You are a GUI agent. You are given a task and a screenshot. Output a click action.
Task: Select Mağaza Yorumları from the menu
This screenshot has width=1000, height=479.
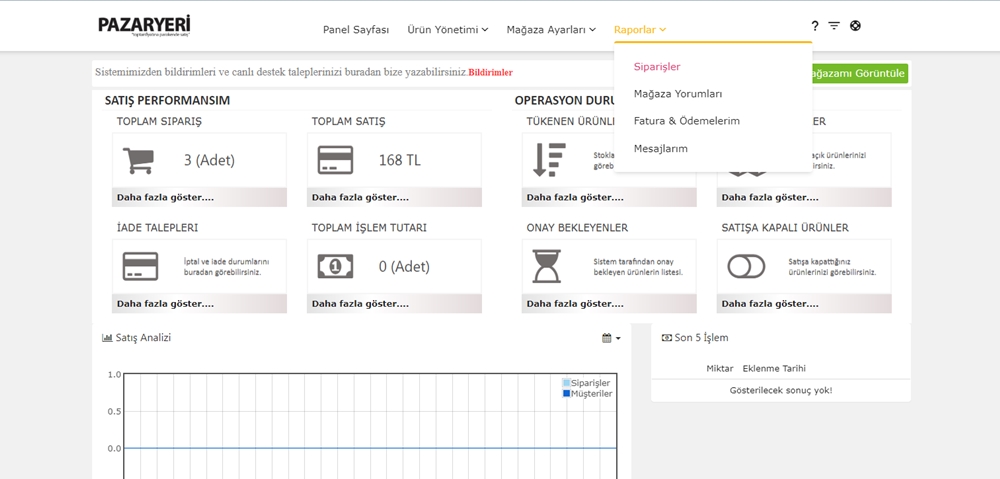tap(678, 94)
